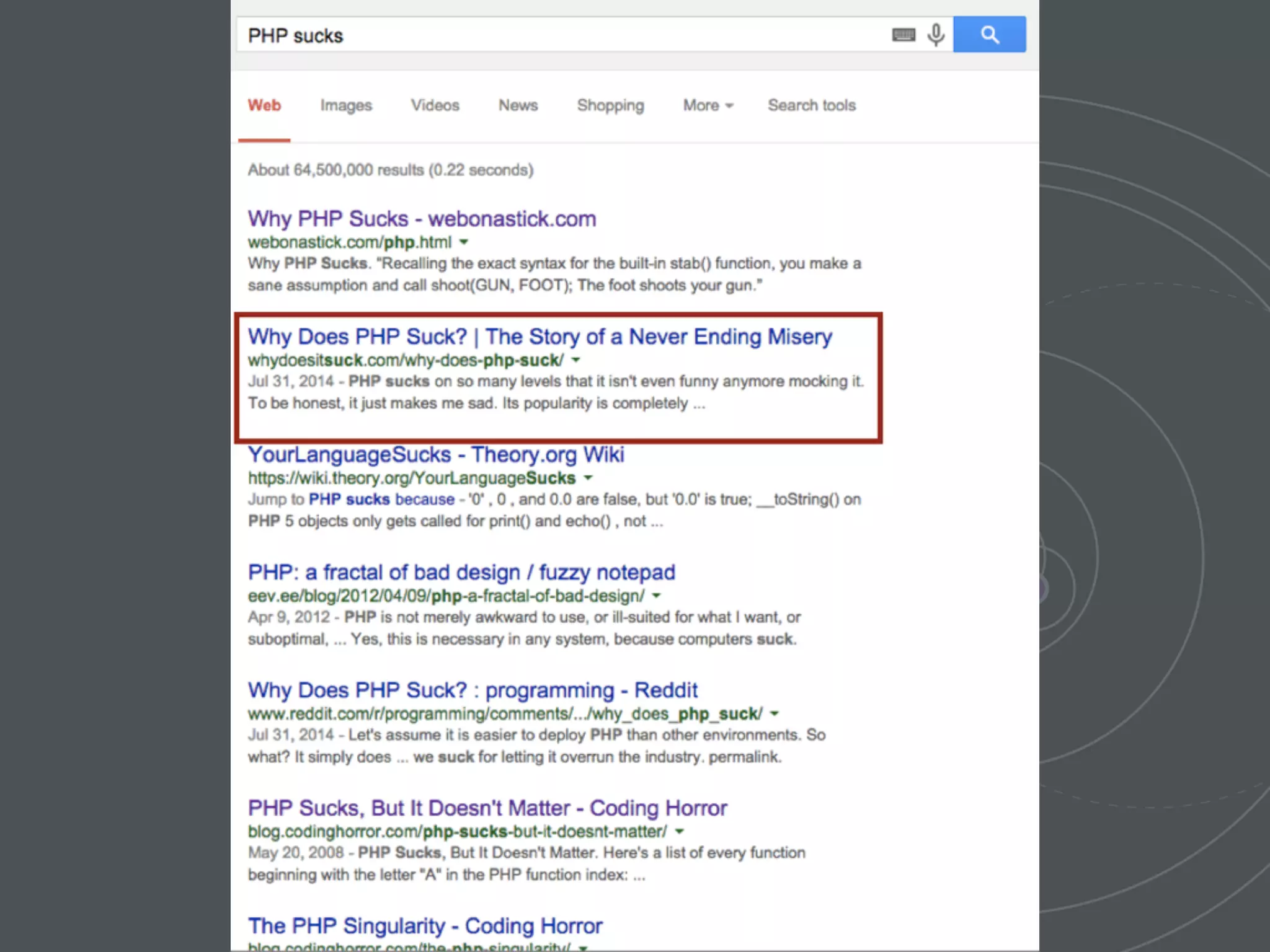Expand arrow beside wiki.theory.org URL
Viewport: 1270px width, 952px height.
tap(588, 478)
